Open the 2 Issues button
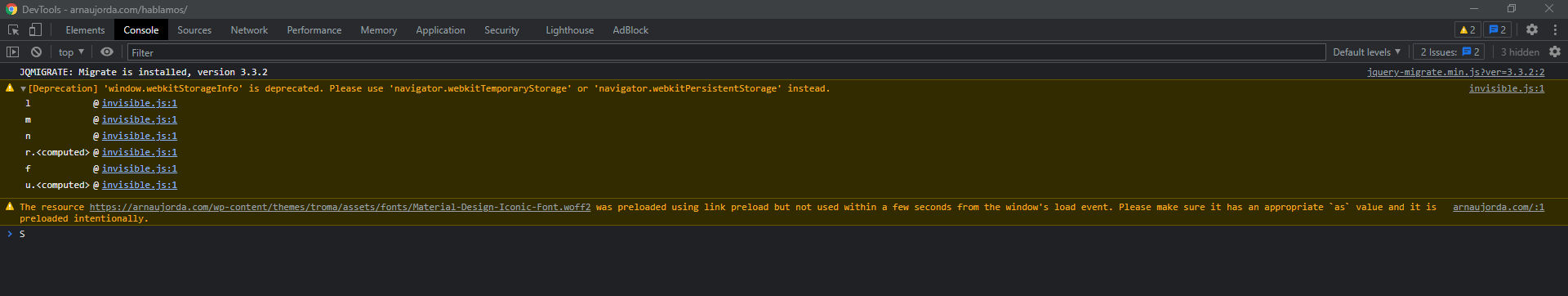The image size is (1568, 296). click(x=1450, y=52)
